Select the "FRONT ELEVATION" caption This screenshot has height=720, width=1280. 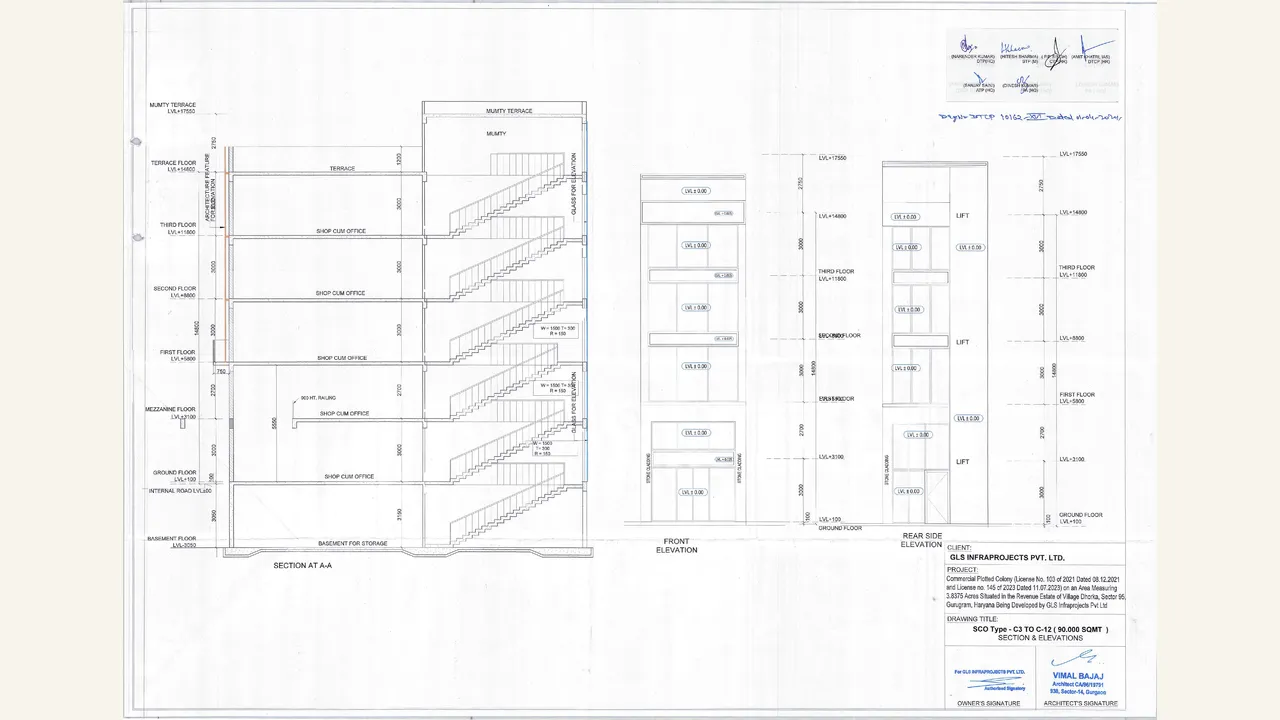coord(677,546)
